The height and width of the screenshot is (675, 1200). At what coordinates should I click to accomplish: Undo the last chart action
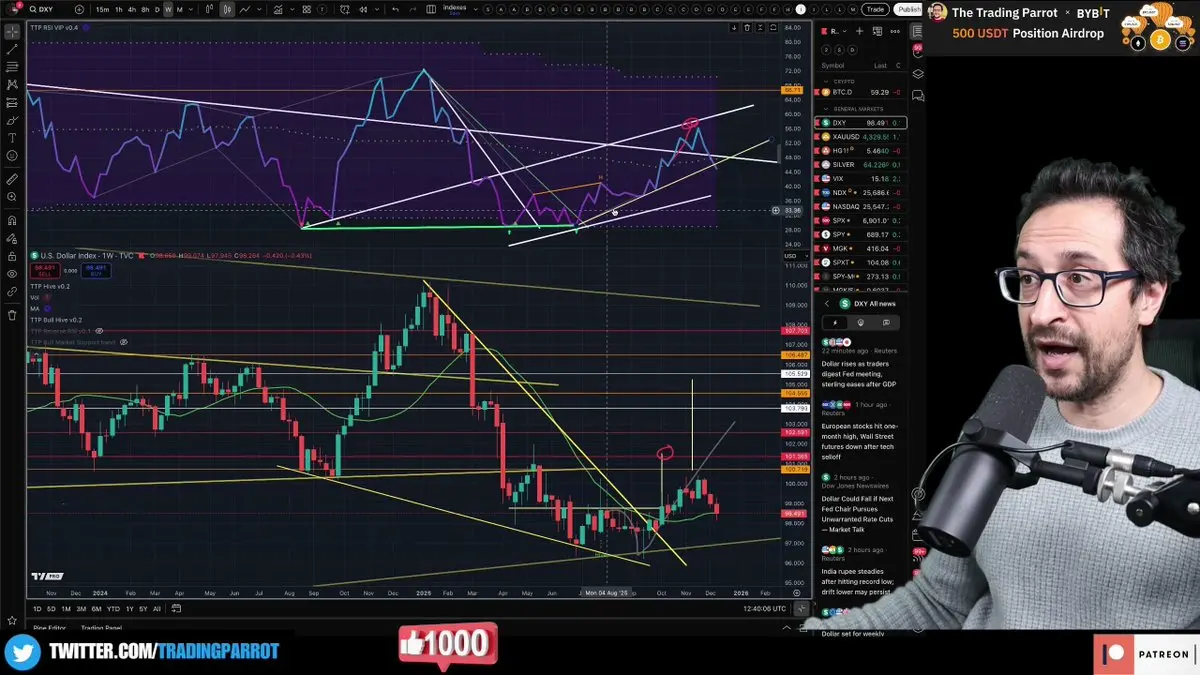(x=396, y=9)
